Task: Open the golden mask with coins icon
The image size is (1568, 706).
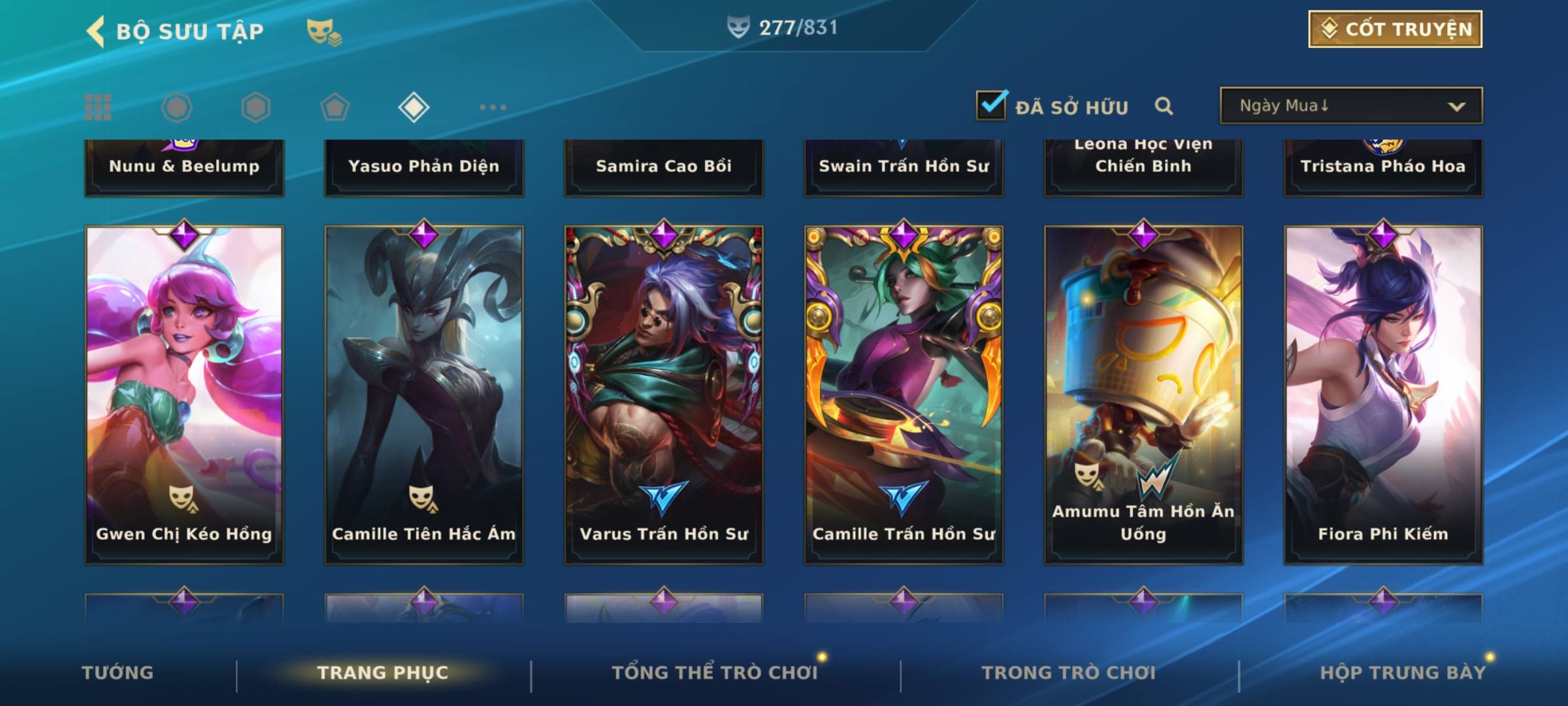Action: coord(324,31)
